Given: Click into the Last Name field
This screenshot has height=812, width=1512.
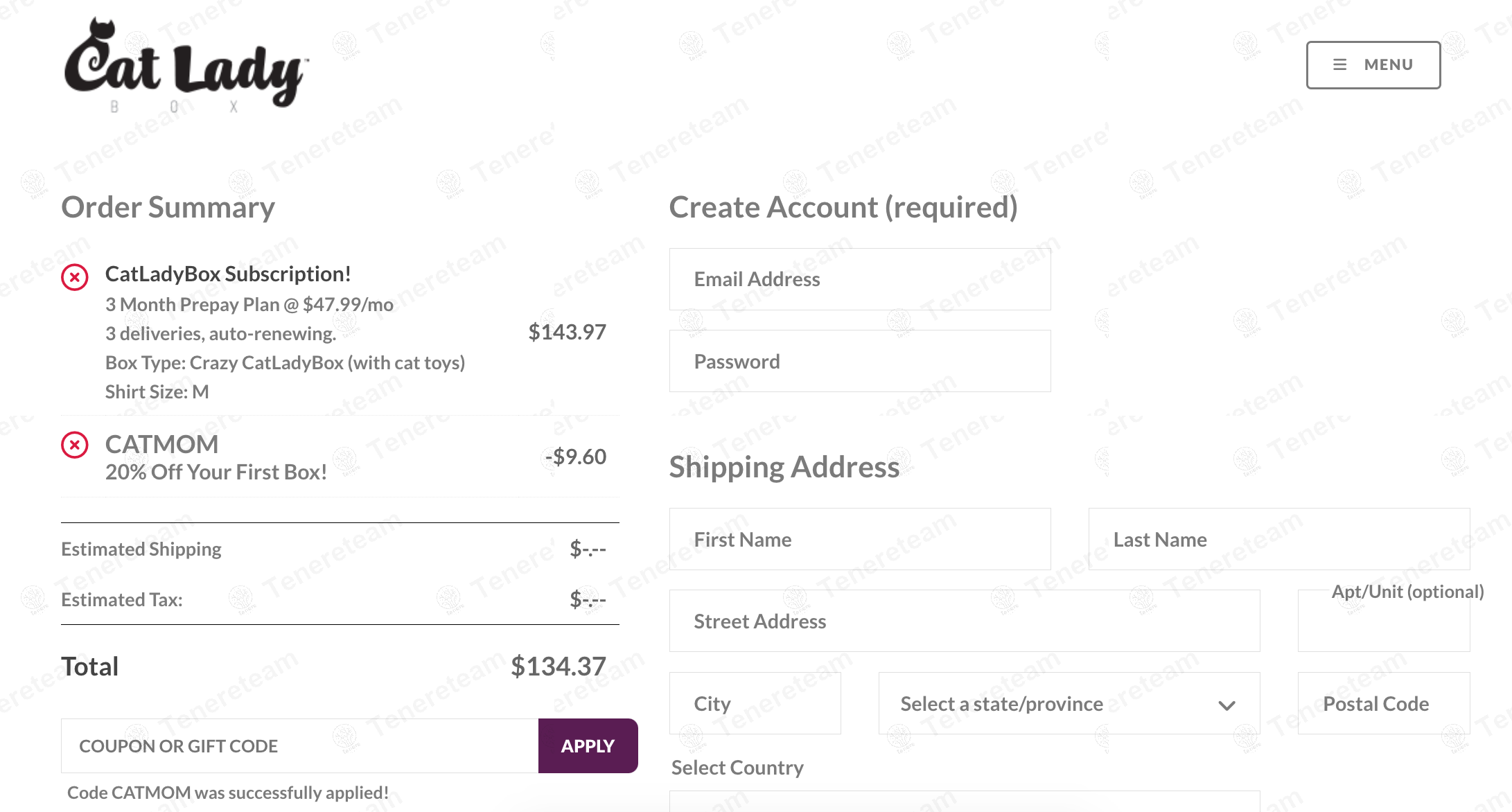Looking at the screenshot, I should pos(1278,539).
